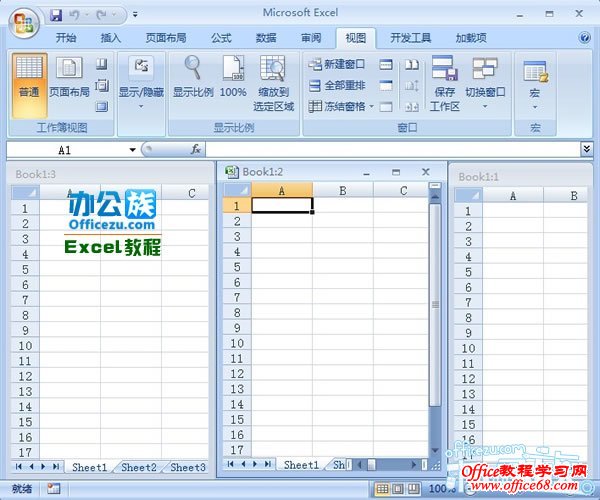600x500 pixels.
Task: Save the workbook from quick access toolbar
Action: [x=56, y=15]
